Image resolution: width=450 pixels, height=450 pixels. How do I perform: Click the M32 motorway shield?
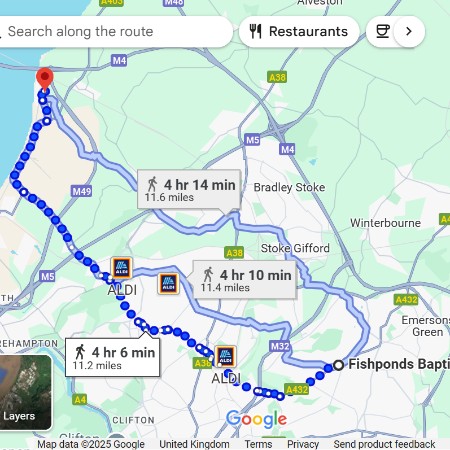279,346
